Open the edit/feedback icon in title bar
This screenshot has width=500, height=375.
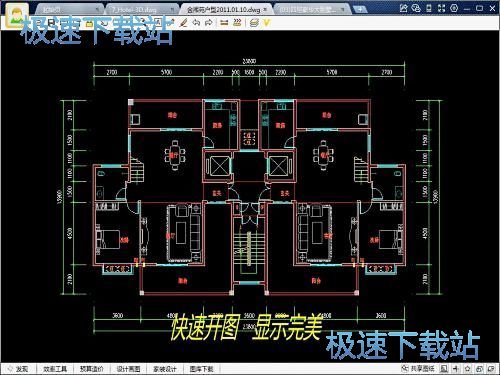pyautogui.click(x=403, y=8)
